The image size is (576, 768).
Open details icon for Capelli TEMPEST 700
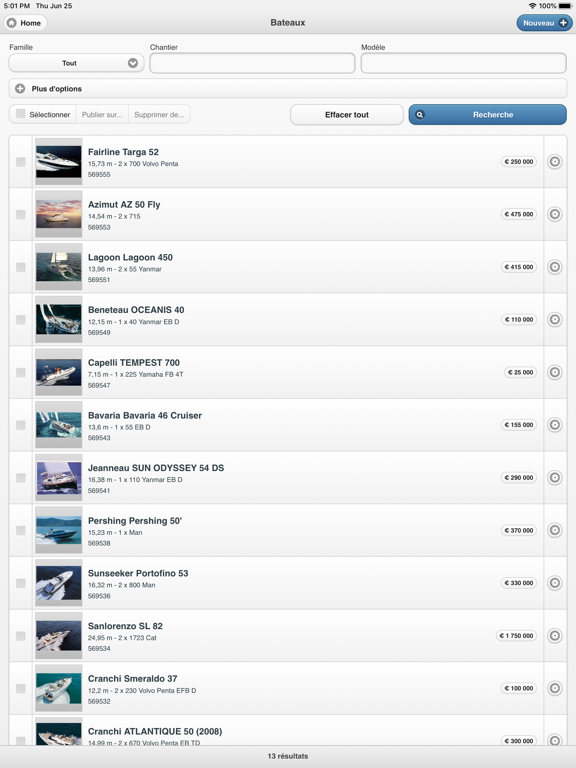click(x=554, y=372)
